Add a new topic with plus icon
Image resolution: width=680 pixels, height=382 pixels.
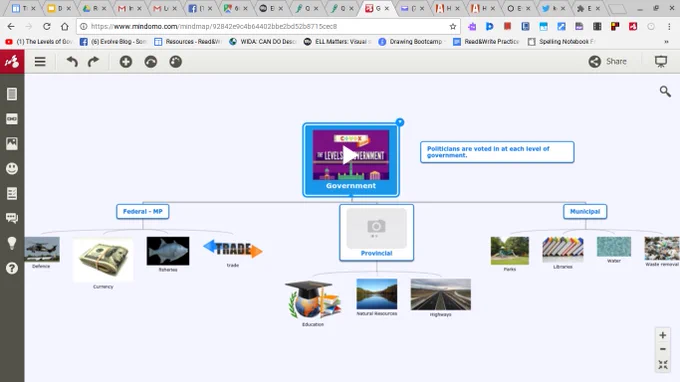126,62
